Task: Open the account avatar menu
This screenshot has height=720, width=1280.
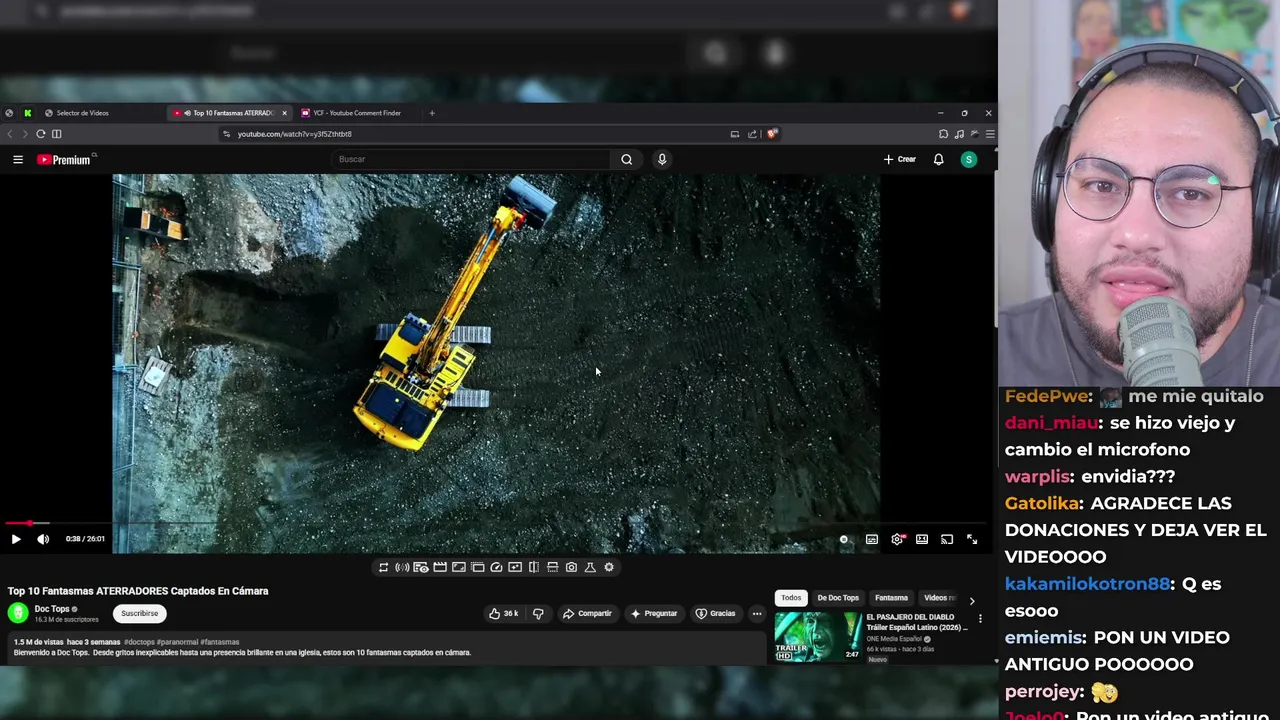Action: (x=968, y=159)
